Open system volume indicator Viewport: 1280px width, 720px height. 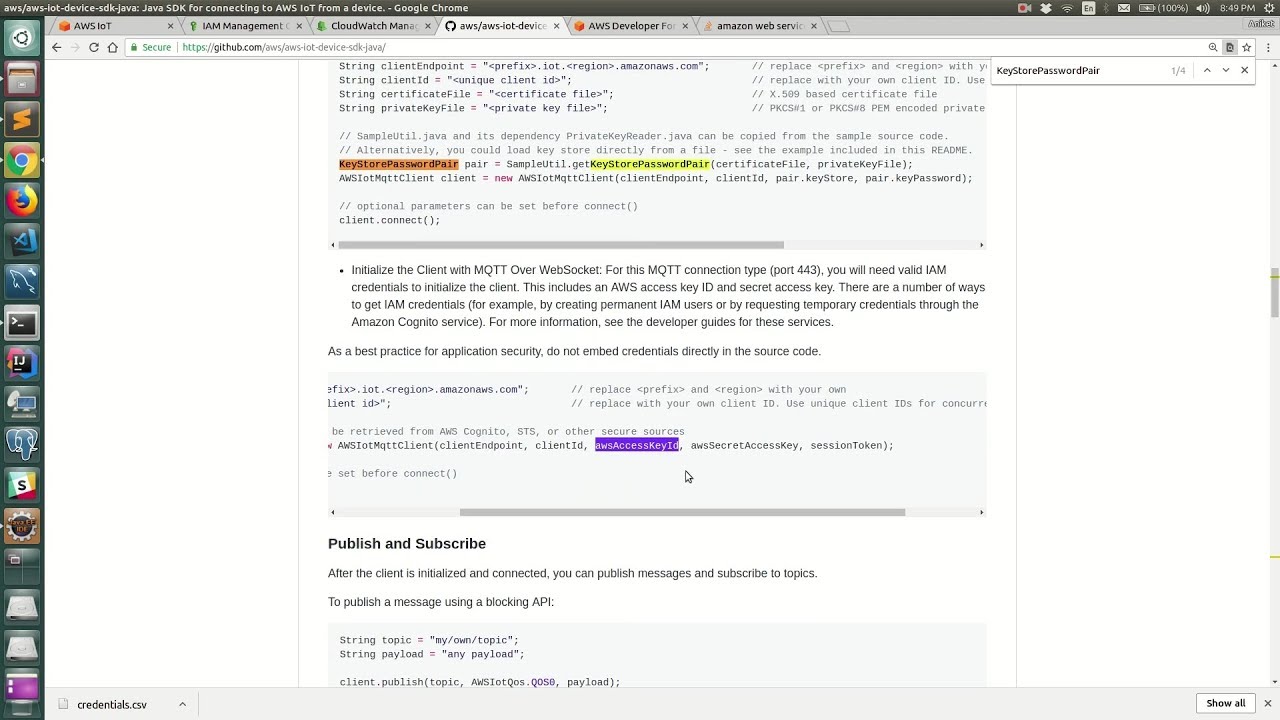(x=1205, y=8)
